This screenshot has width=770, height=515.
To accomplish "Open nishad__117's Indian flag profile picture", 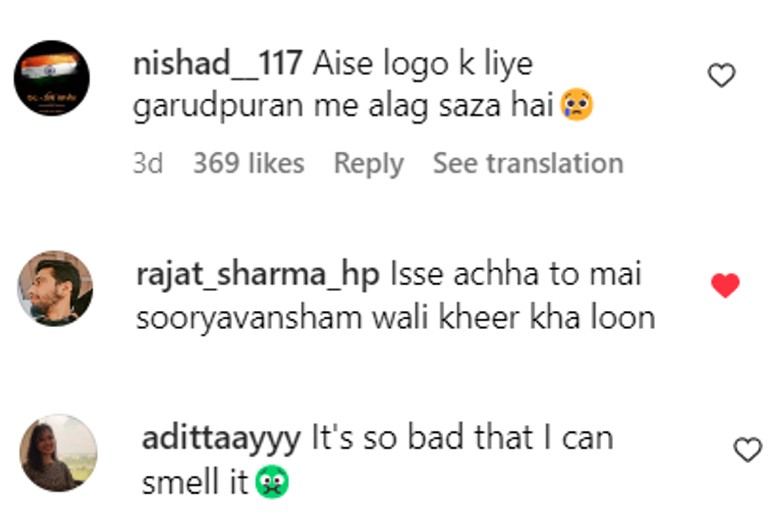I will pyautogui.click(x=52, y=78).
